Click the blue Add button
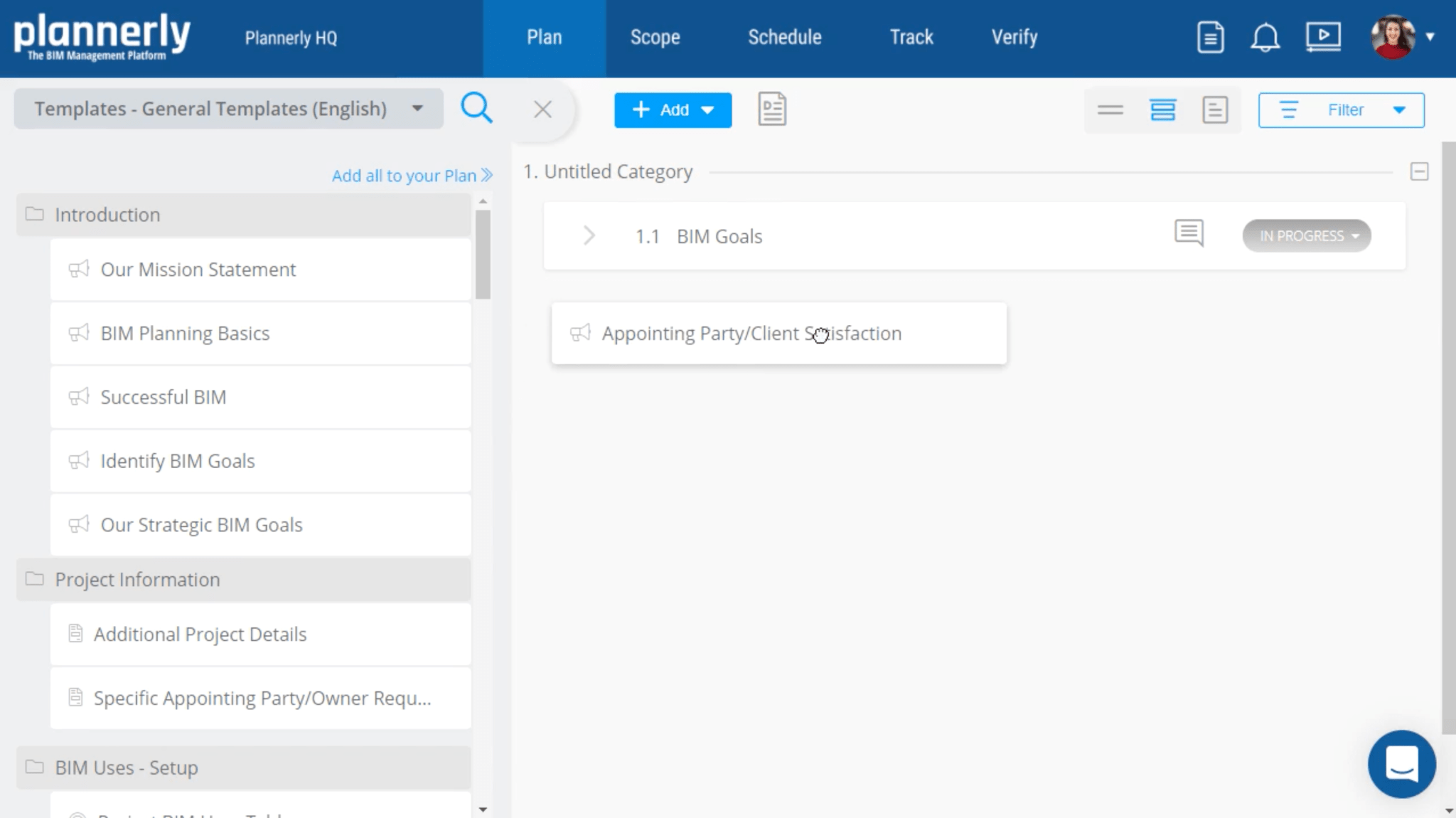1456x818 pixels. pos(672,110)
